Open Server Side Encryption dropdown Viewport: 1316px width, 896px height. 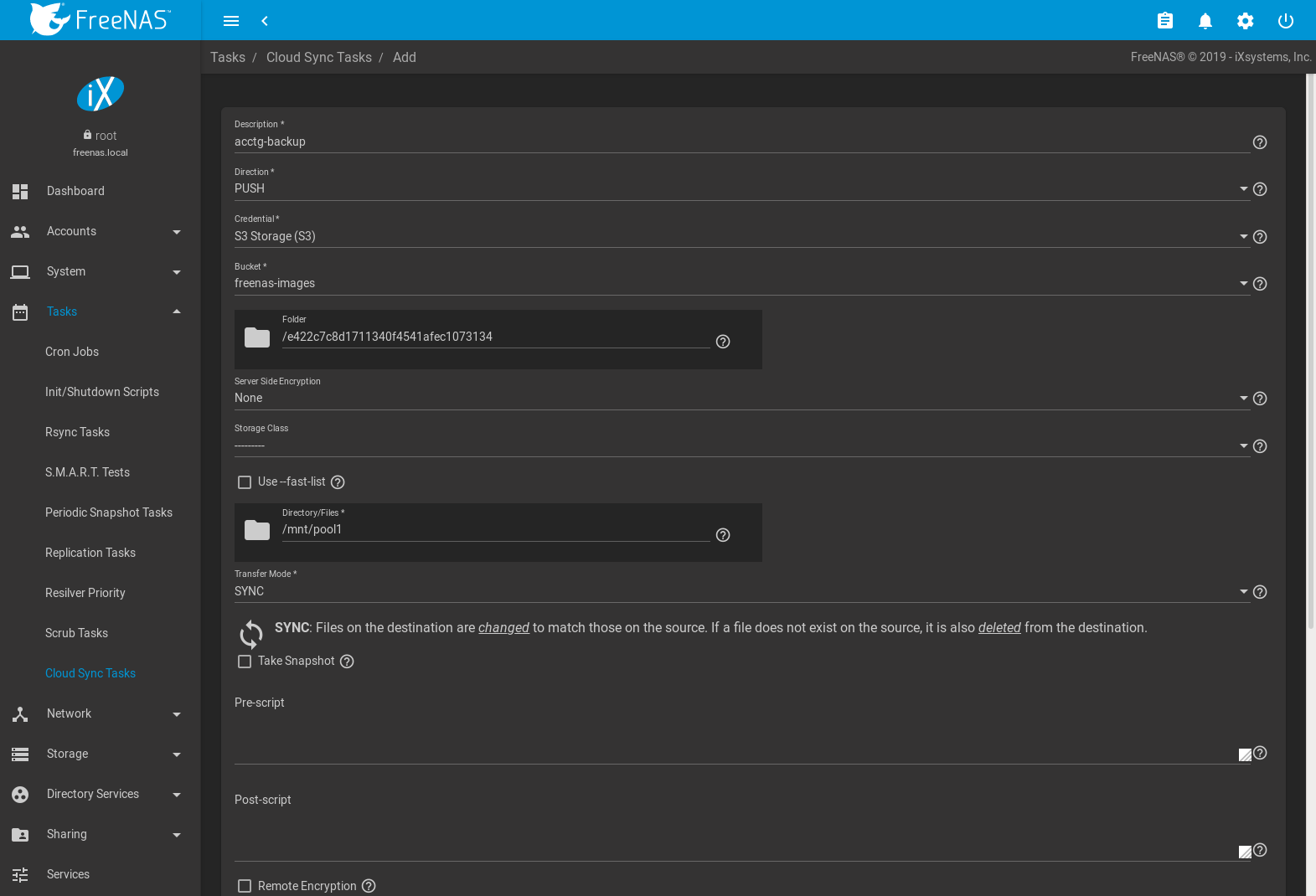point(742,399)
